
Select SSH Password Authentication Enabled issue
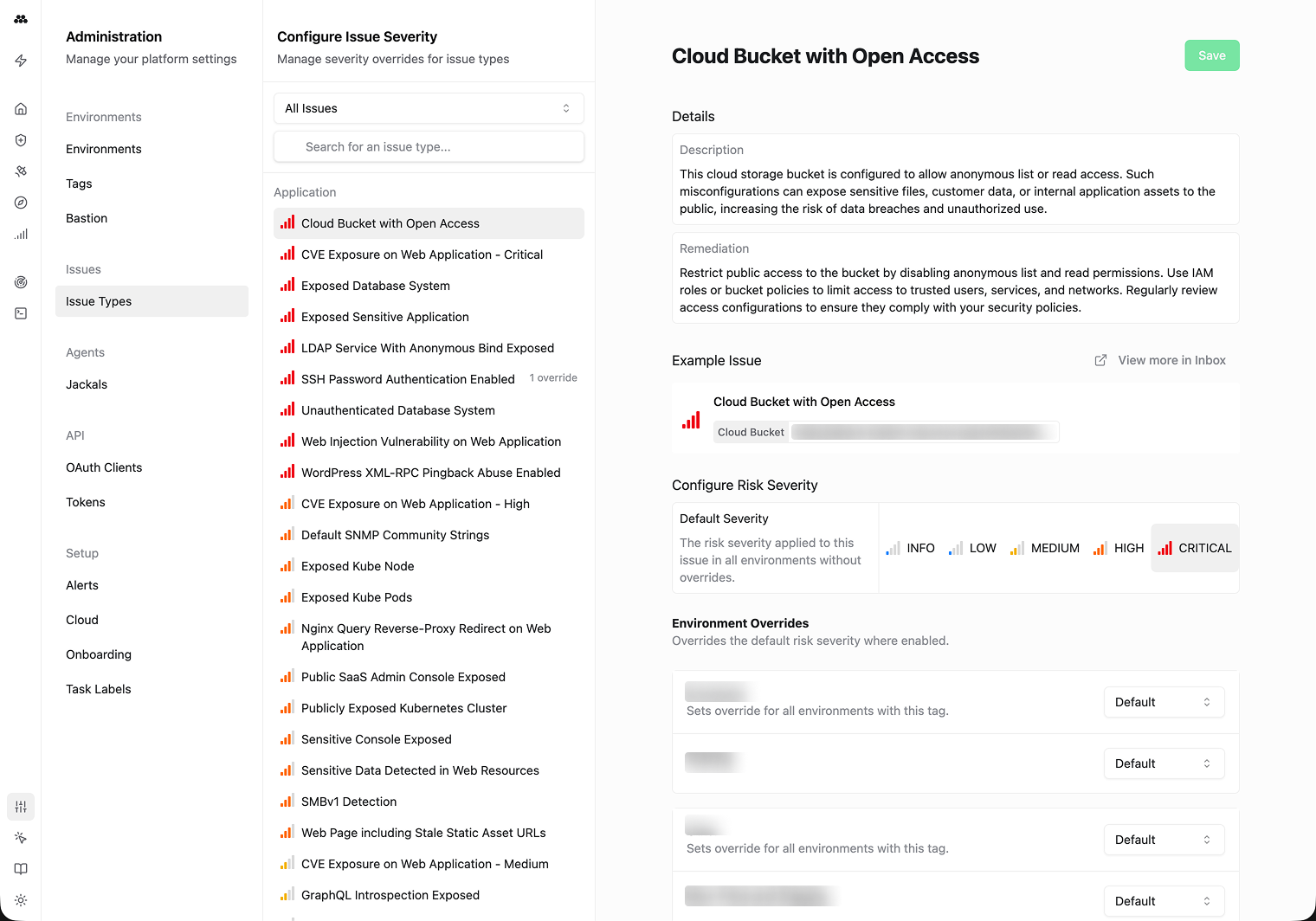coord(408,379)
